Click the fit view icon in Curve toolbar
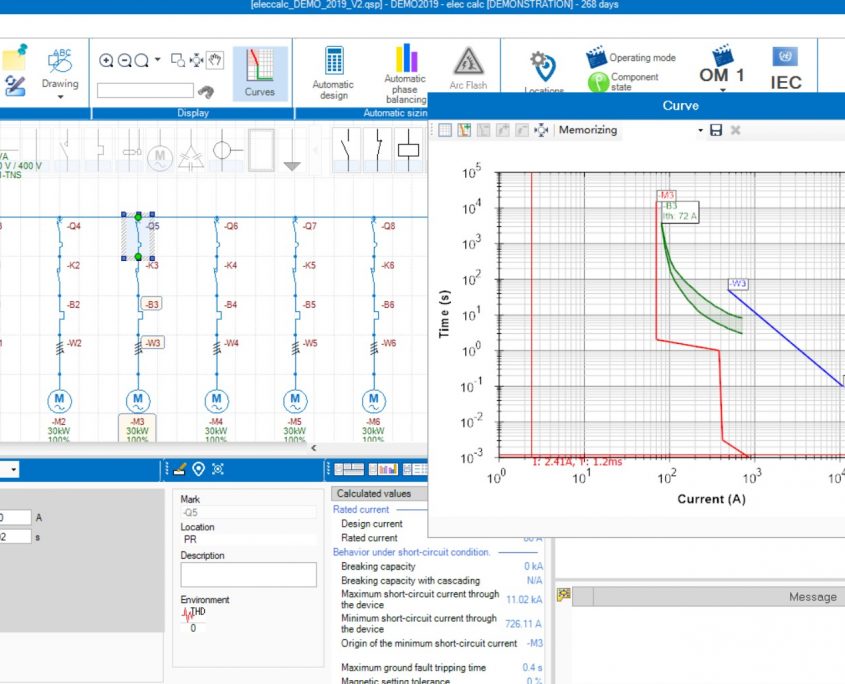Image resolution: width=845 pixels, height=684 pixels. pos(541,130)
